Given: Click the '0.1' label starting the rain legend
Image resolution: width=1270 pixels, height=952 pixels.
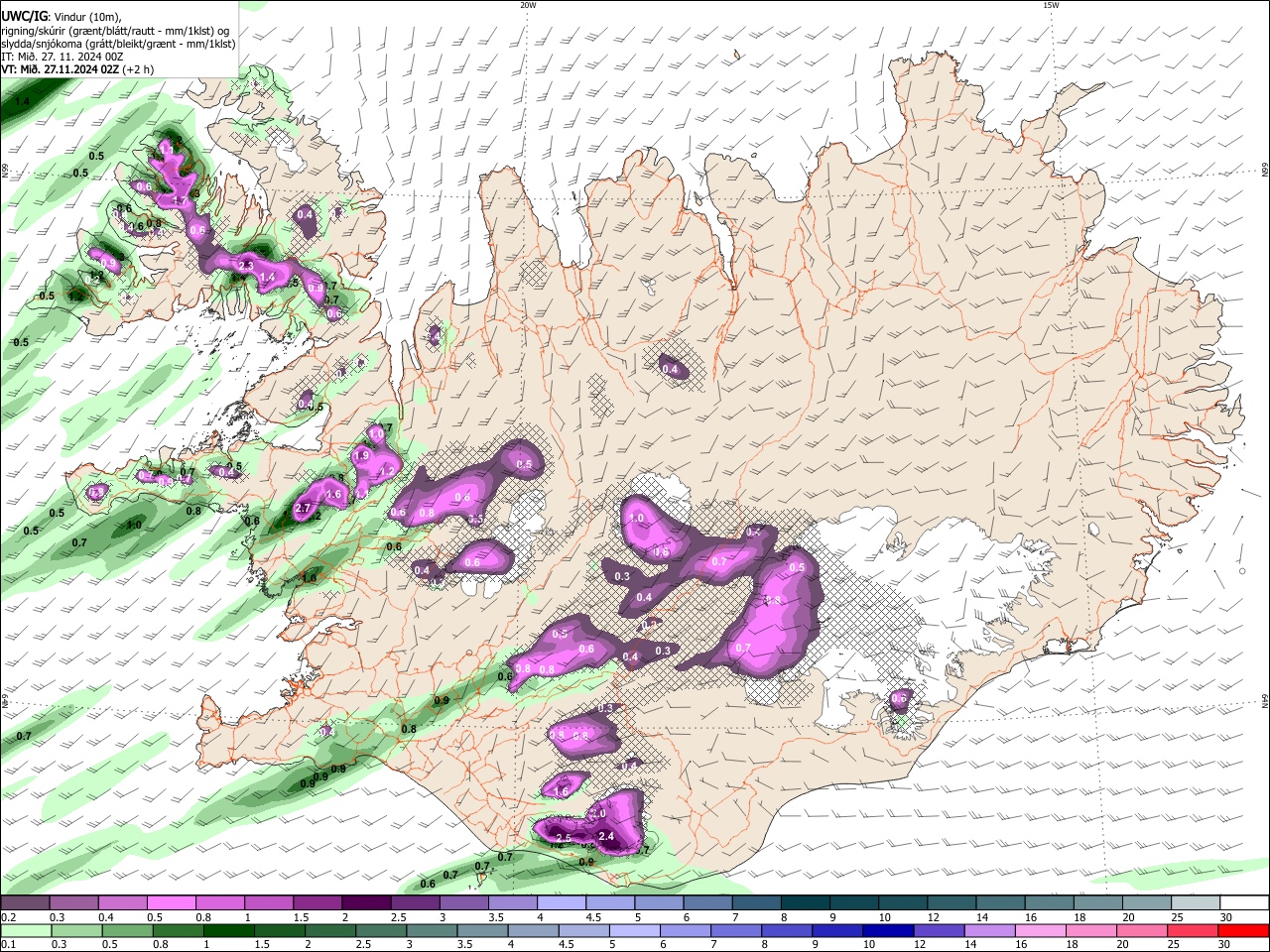Looking at the screenshot, I should (8, 944).
